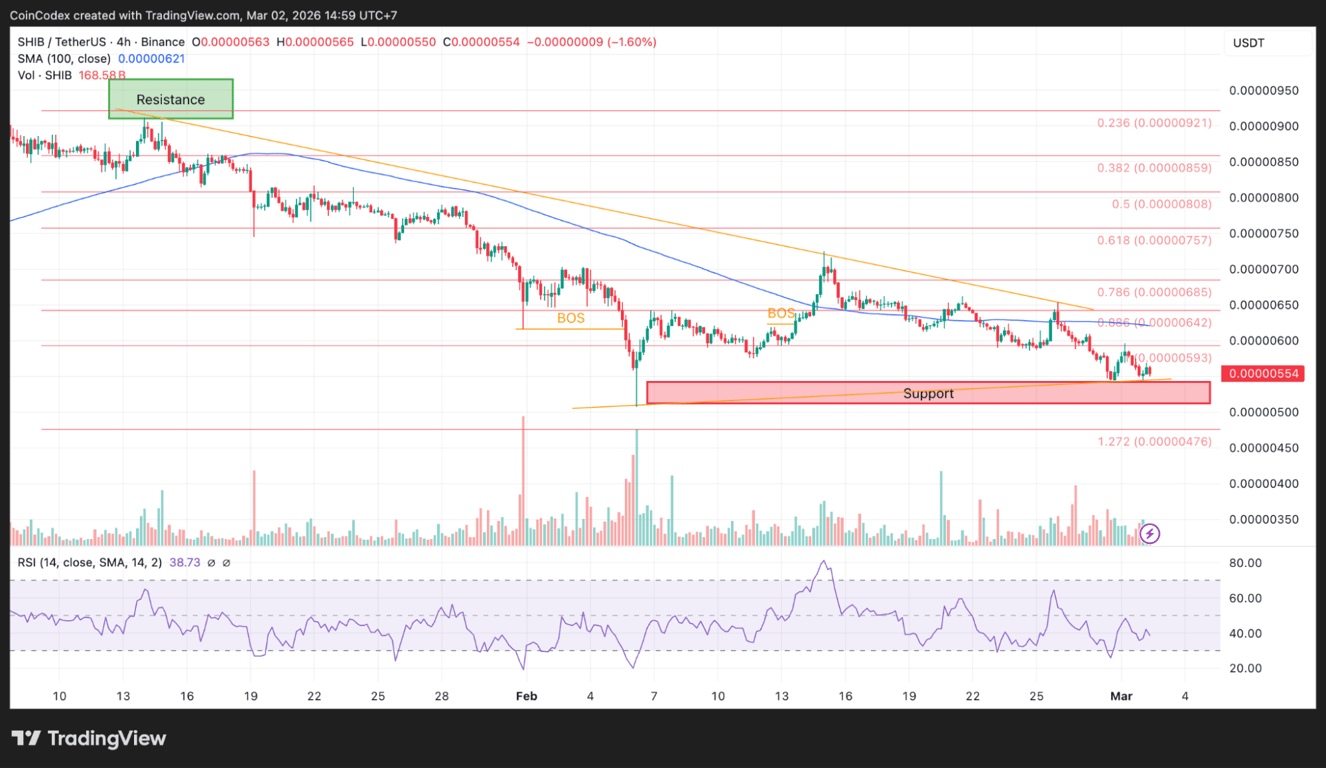Click the second ∅ icon in RSI legend

228,563
